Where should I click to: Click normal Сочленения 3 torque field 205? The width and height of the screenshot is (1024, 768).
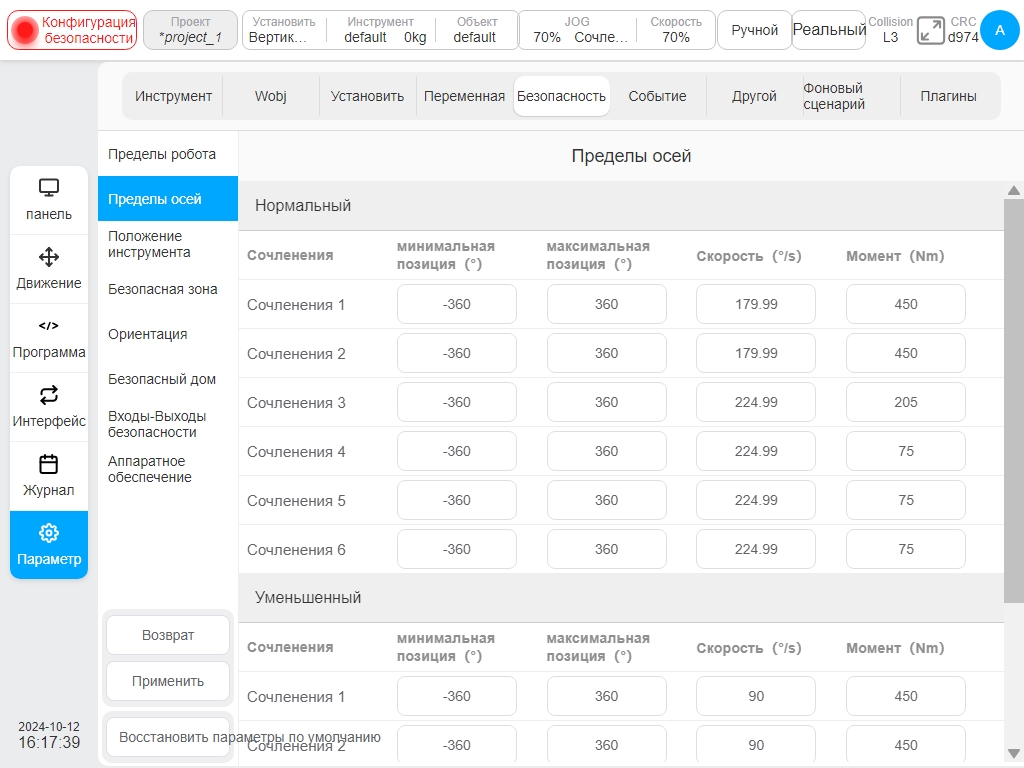click(x=906, y=402)
